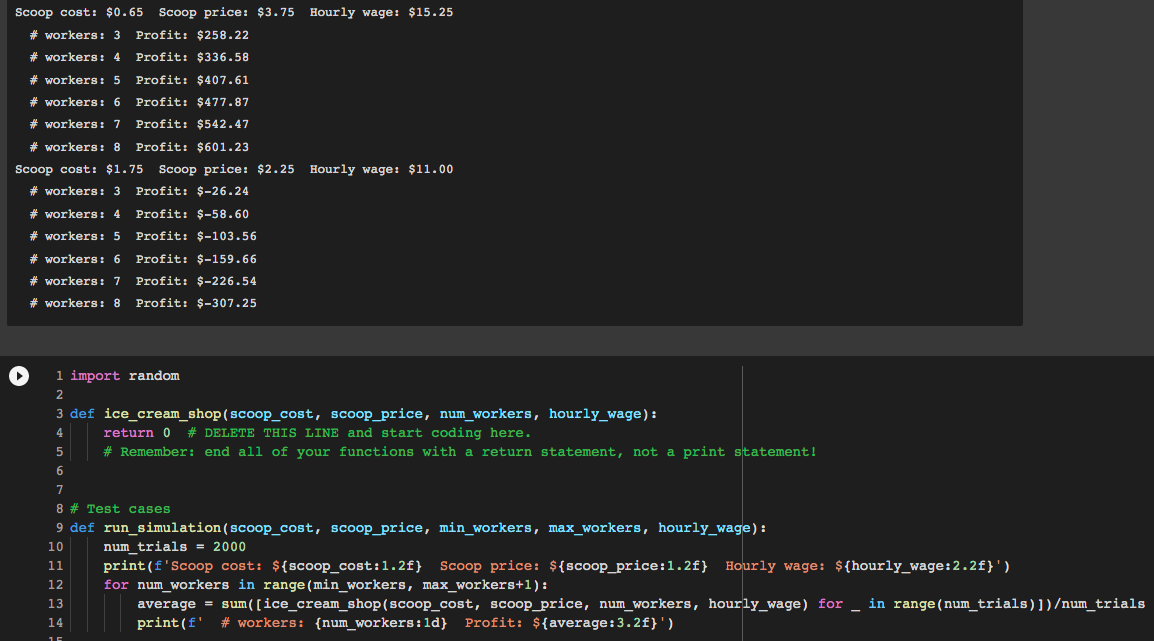Click line number 6 blank line

click(x=60, y=471)
